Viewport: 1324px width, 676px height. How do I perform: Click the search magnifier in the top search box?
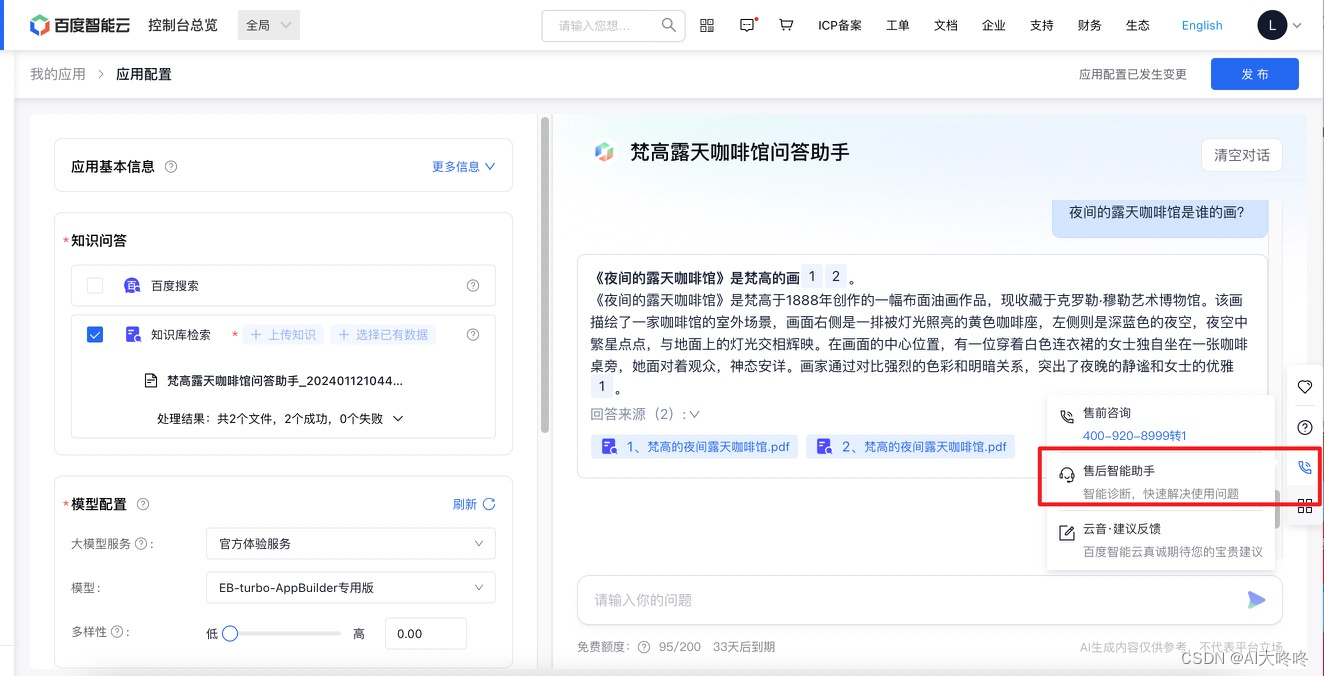tap(669, 25)
